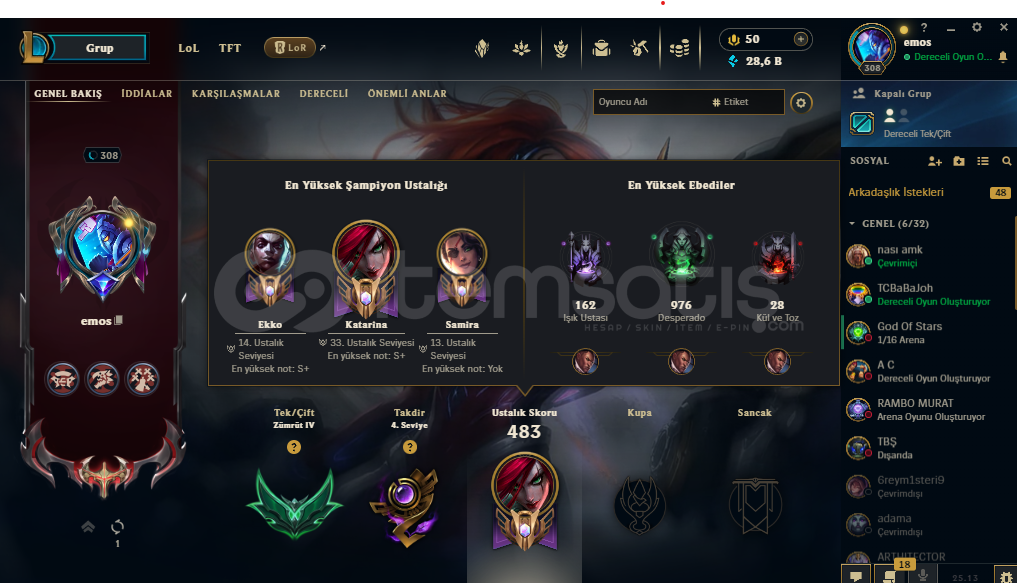Screen dimensions: 1017x583
Task: Switch to the KARŞILAŞMALAR tab
Action: [x=236, y=93]
